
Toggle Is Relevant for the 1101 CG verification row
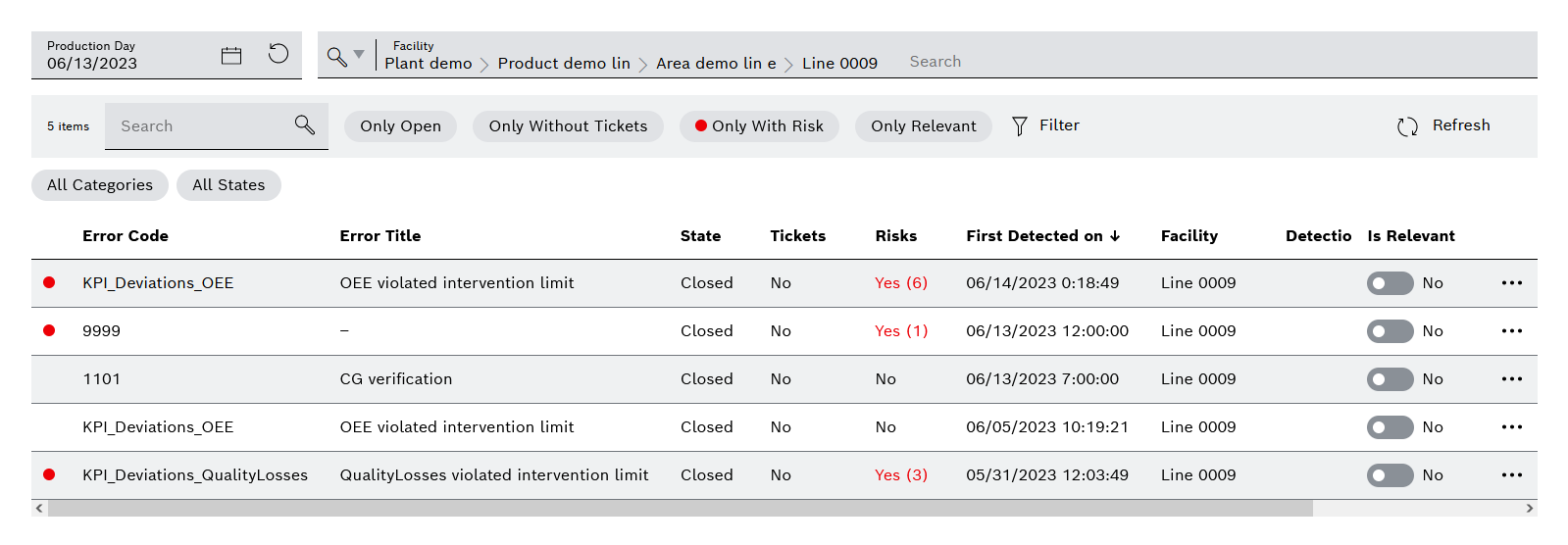click(1390, 379)
